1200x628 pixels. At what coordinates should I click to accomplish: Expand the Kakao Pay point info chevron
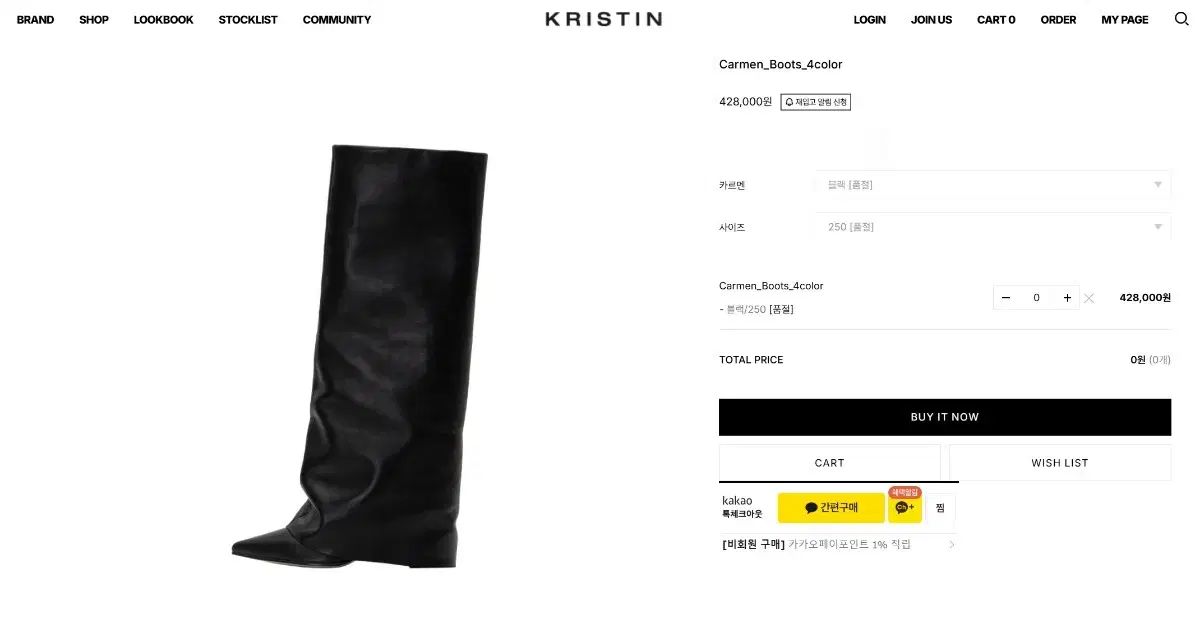coord(951,545)
